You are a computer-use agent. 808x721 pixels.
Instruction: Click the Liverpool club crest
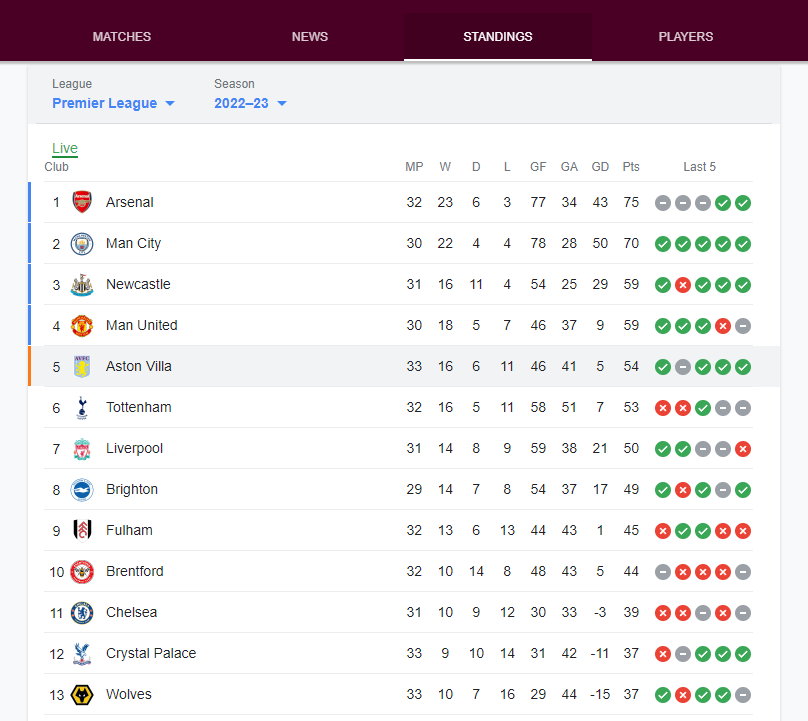tap(82, 448)
